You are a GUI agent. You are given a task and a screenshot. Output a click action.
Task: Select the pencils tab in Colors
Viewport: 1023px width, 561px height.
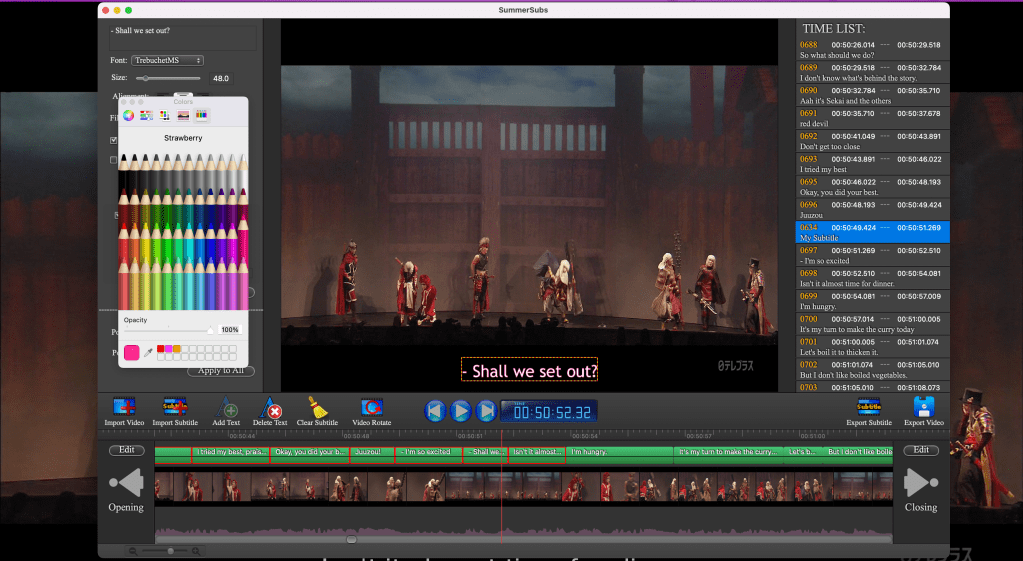[x=202, y=115]
